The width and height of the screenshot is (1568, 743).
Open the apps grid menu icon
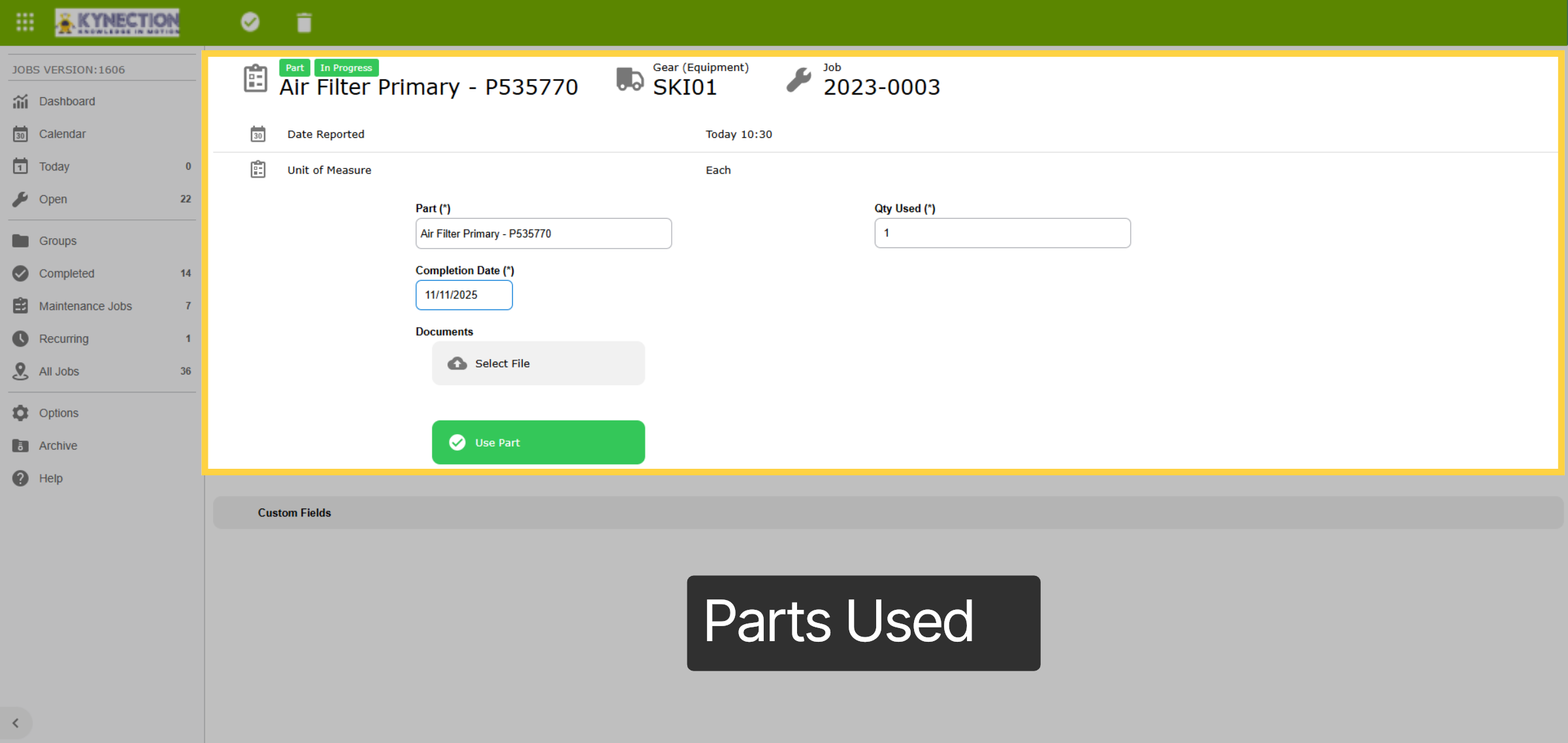(25, 22)
